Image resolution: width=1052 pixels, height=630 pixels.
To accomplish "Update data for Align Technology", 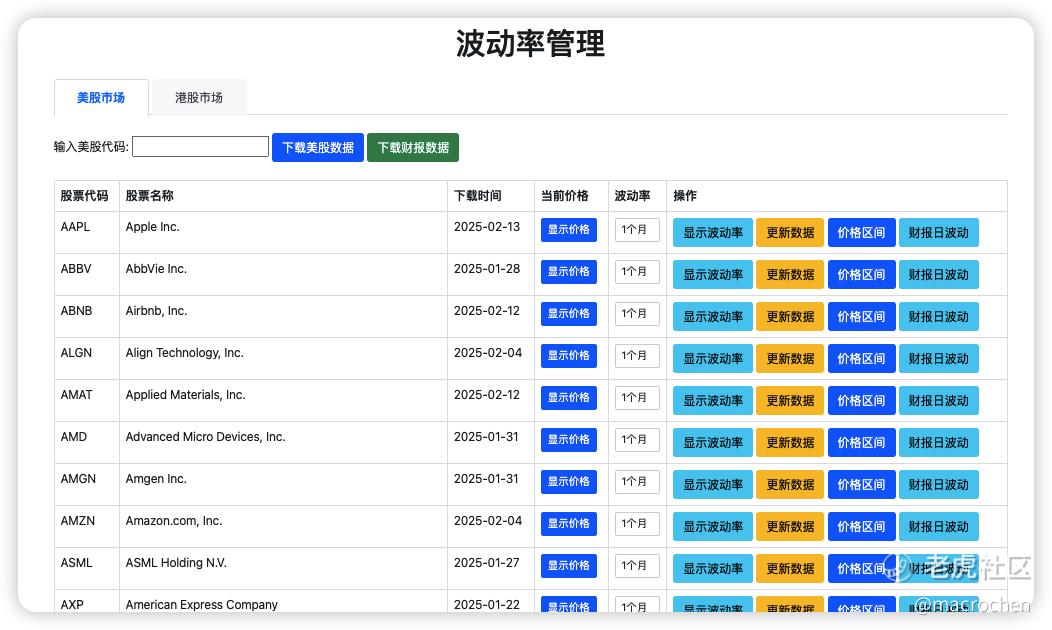I will click(x=790, y=358).
